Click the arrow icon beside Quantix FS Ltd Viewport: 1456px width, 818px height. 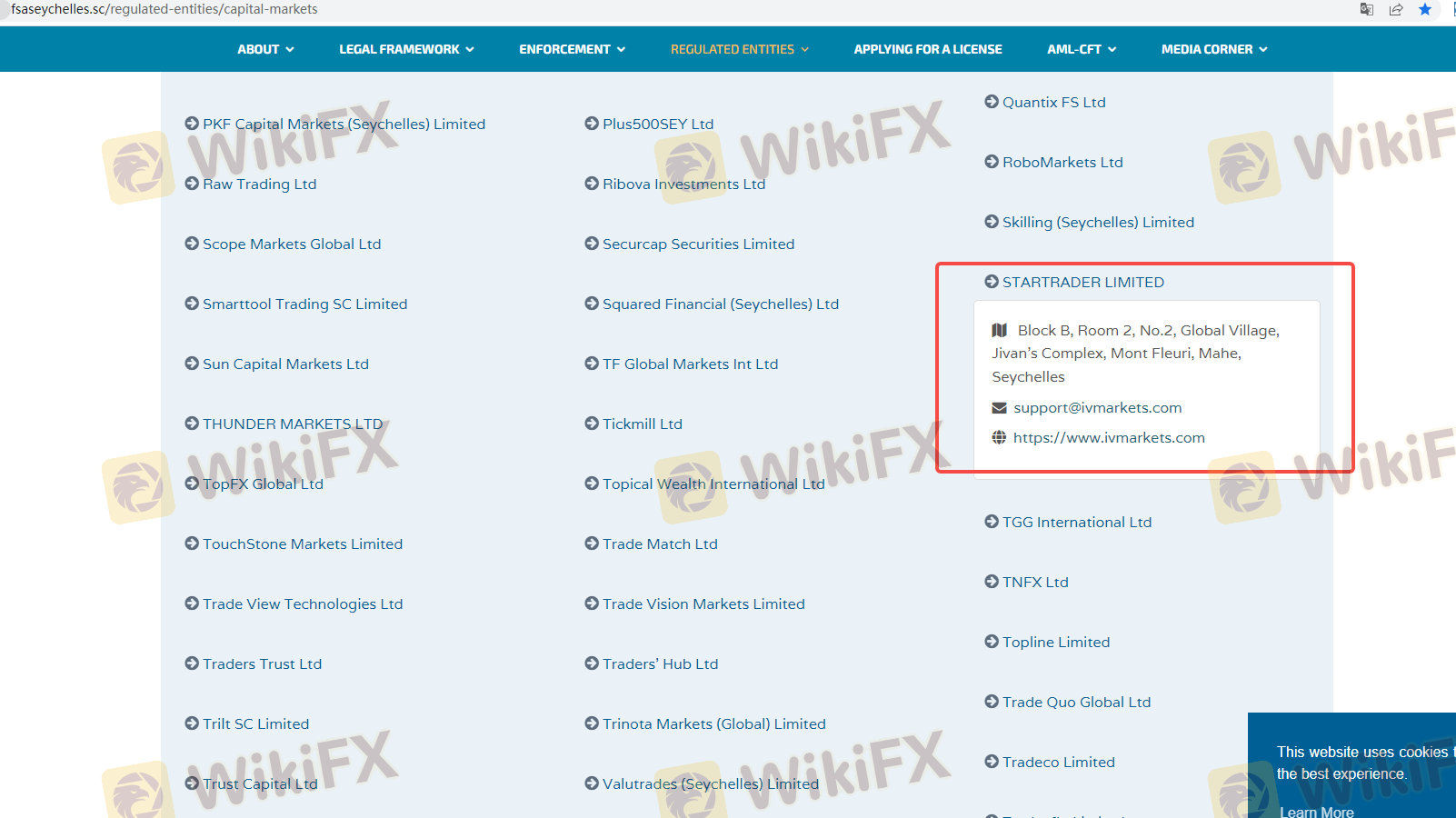tap(992, 102)
